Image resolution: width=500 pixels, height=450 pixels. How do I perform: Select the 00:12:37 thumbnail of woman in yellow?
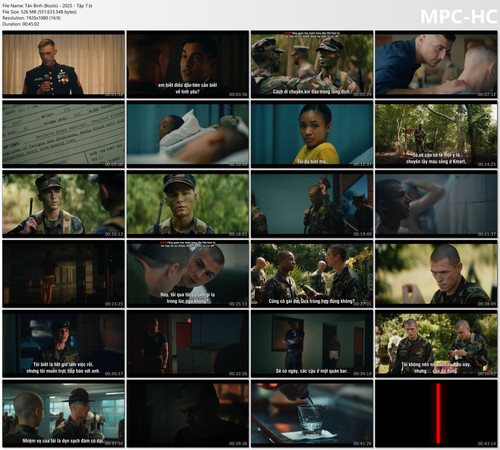pos(312,134)
